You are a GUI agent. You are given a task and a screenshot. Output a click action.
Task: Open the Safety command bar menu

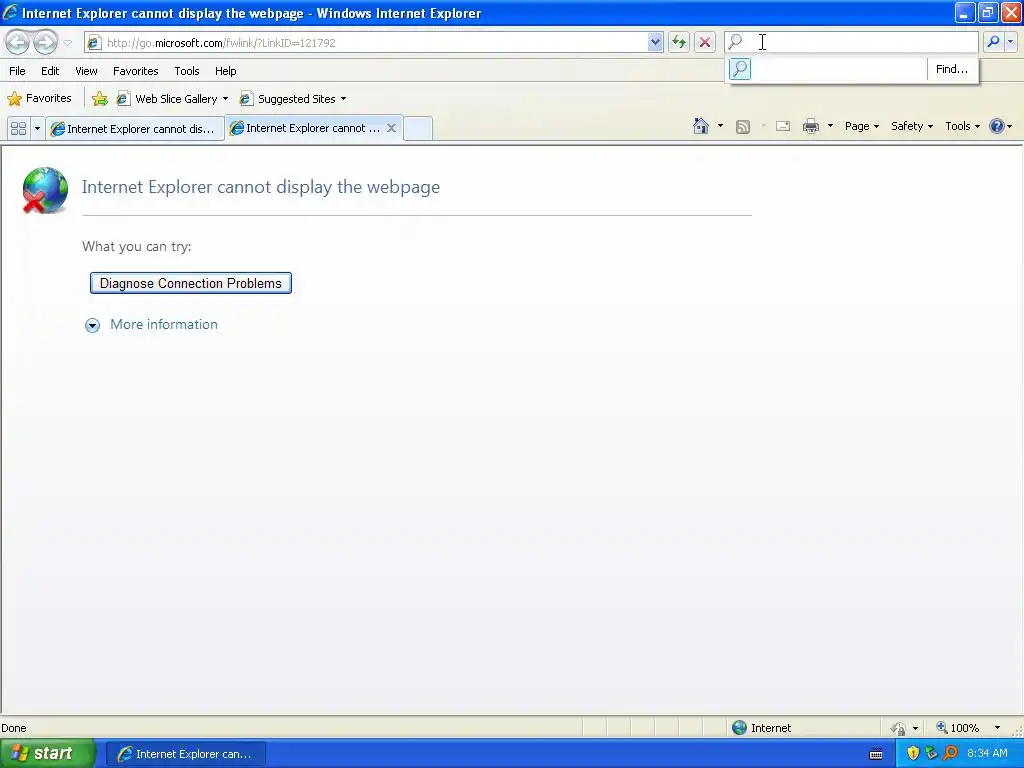click(x=912, y=126)
